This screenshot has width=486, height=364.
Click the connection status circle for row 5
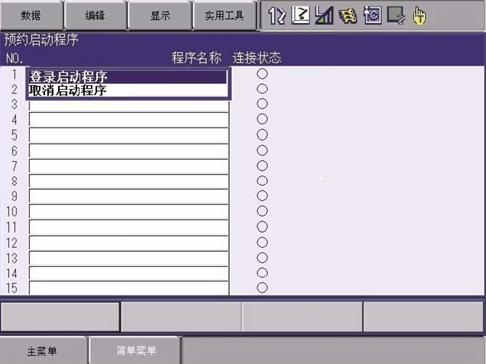262,135
